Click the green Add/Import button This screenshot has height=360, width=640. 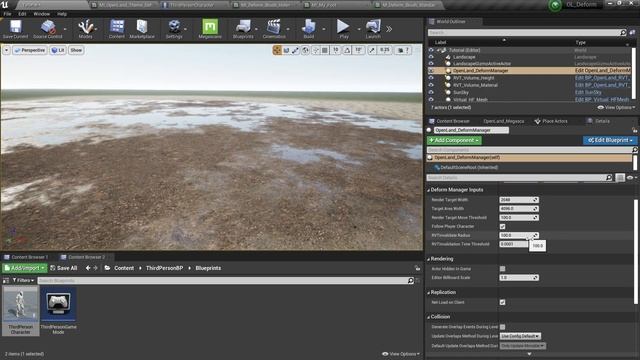tap(24, 268)
